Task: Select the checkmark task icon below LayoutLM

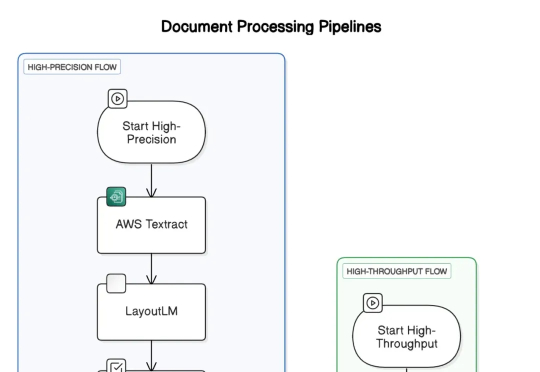Action: pyautogui.click(x=116, y=366)
